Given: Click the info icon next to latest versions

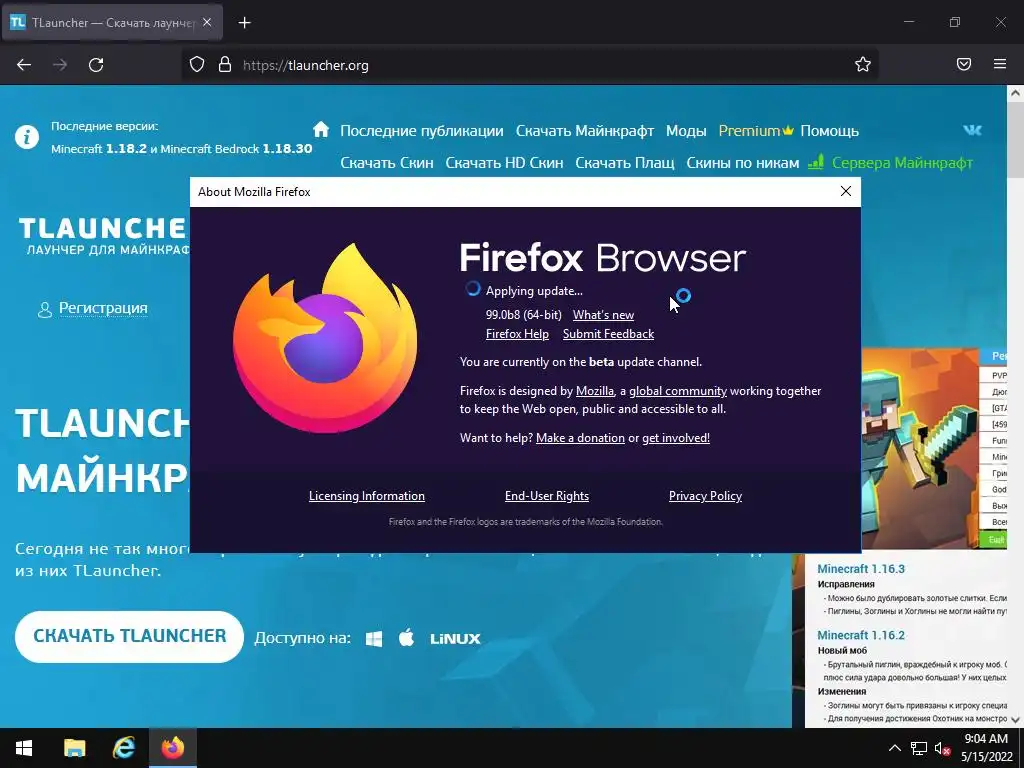Looking at the screenshot, I should click(27, 137).
